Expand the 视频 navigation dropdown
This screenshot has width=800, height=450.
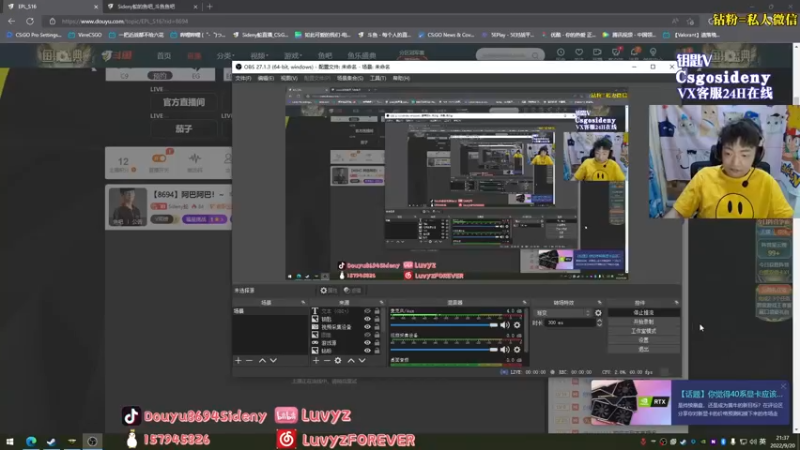point(259,56)
